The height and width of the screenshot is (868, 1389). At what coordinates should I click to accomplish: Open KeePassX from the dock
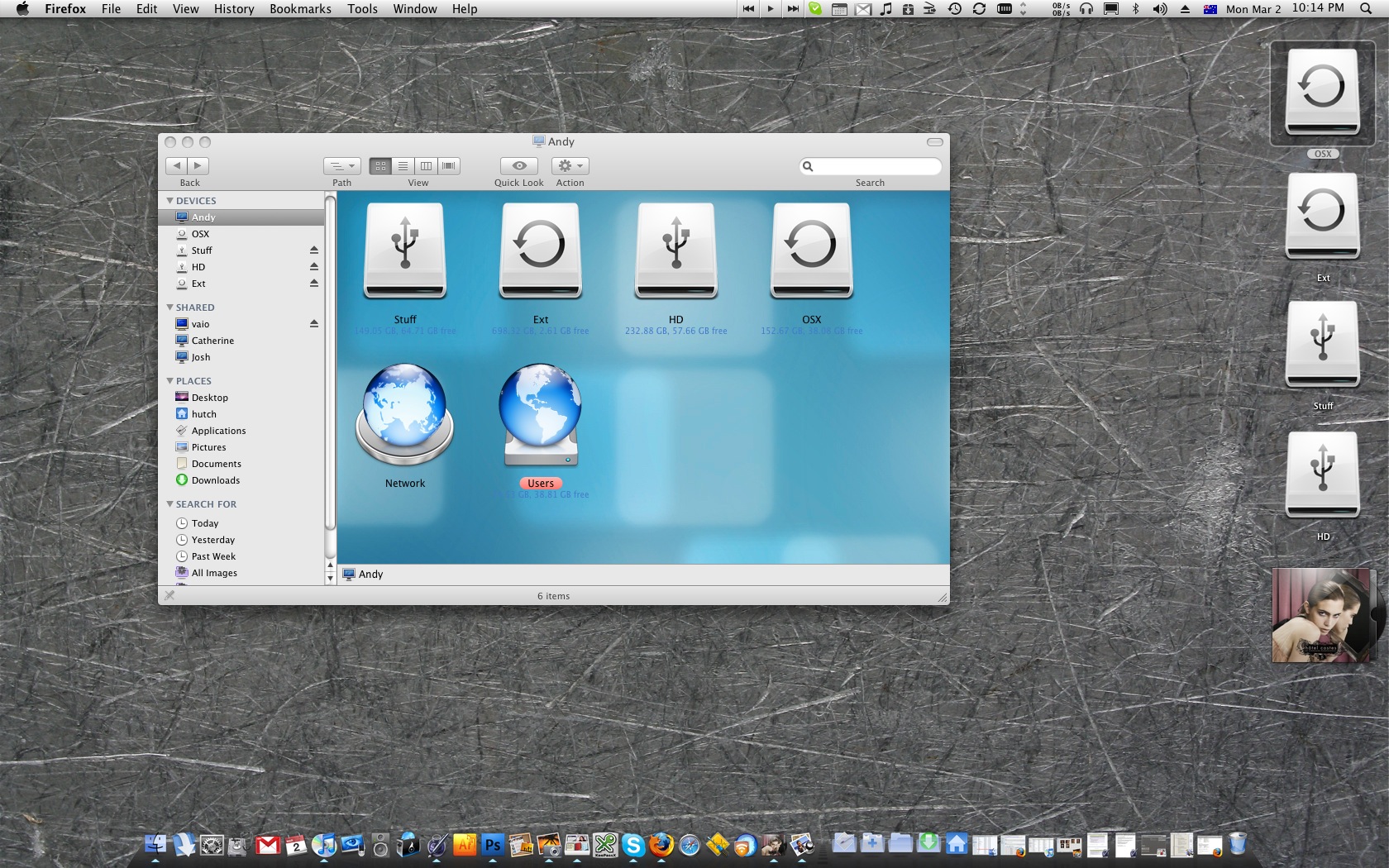click(605, 845)
